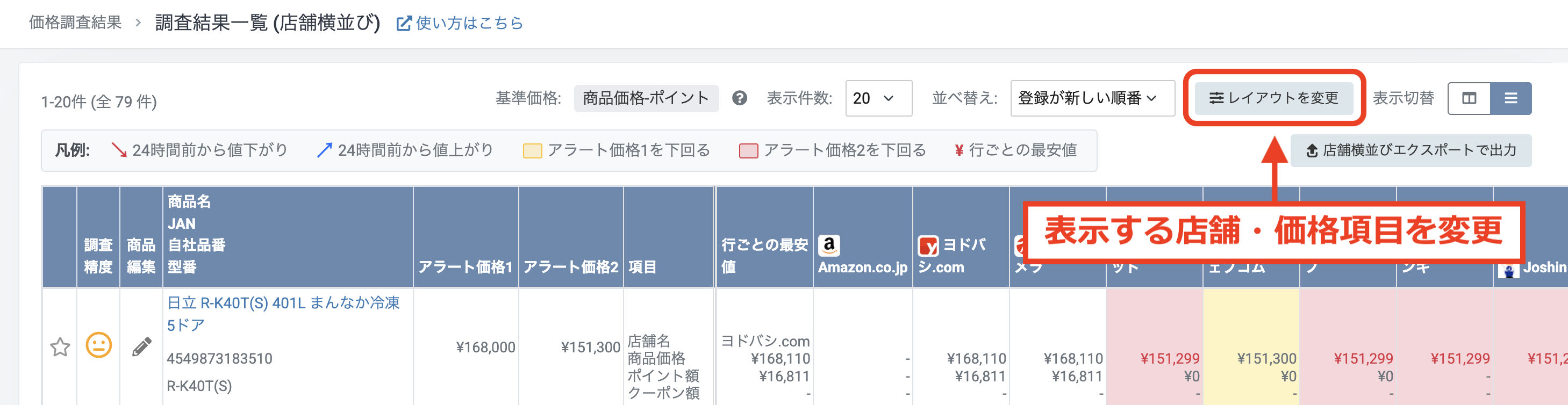Click the 調査結果一覧 (店舗横並び) page title
Screen dimensions: 1568x405
pyautogui.click(x=268, y=23)
